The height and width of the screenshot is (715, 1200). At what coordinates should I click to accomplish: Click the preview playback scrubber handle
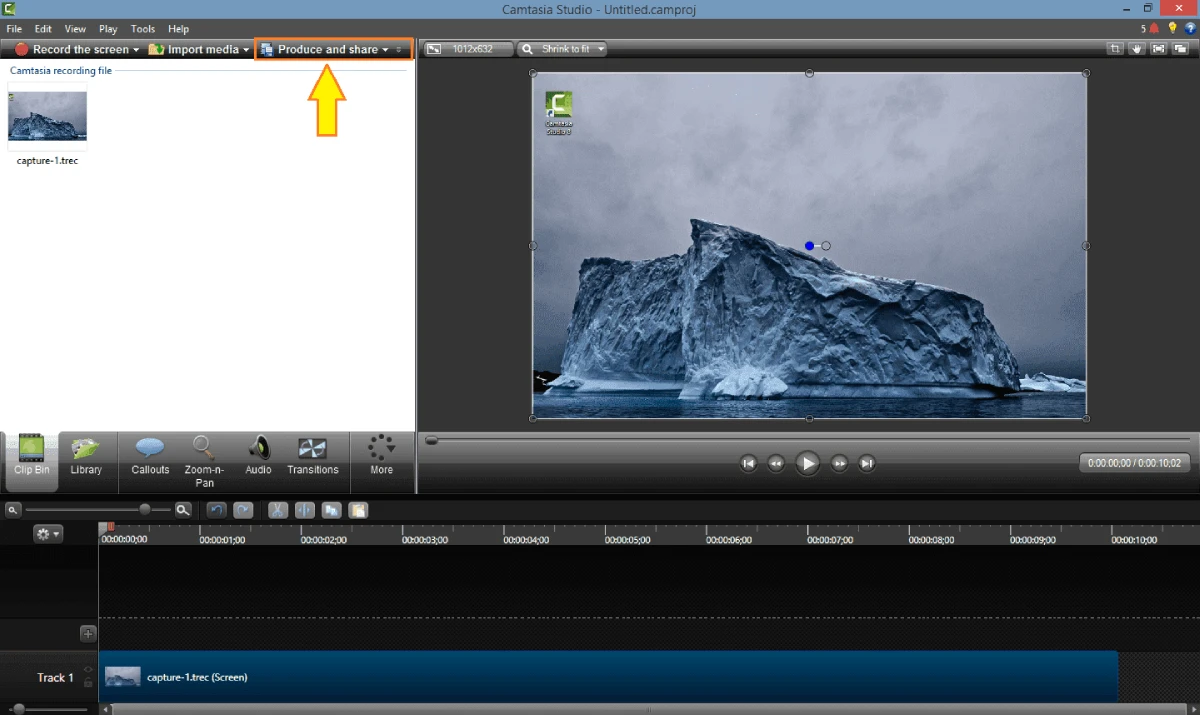coord(431,440)
